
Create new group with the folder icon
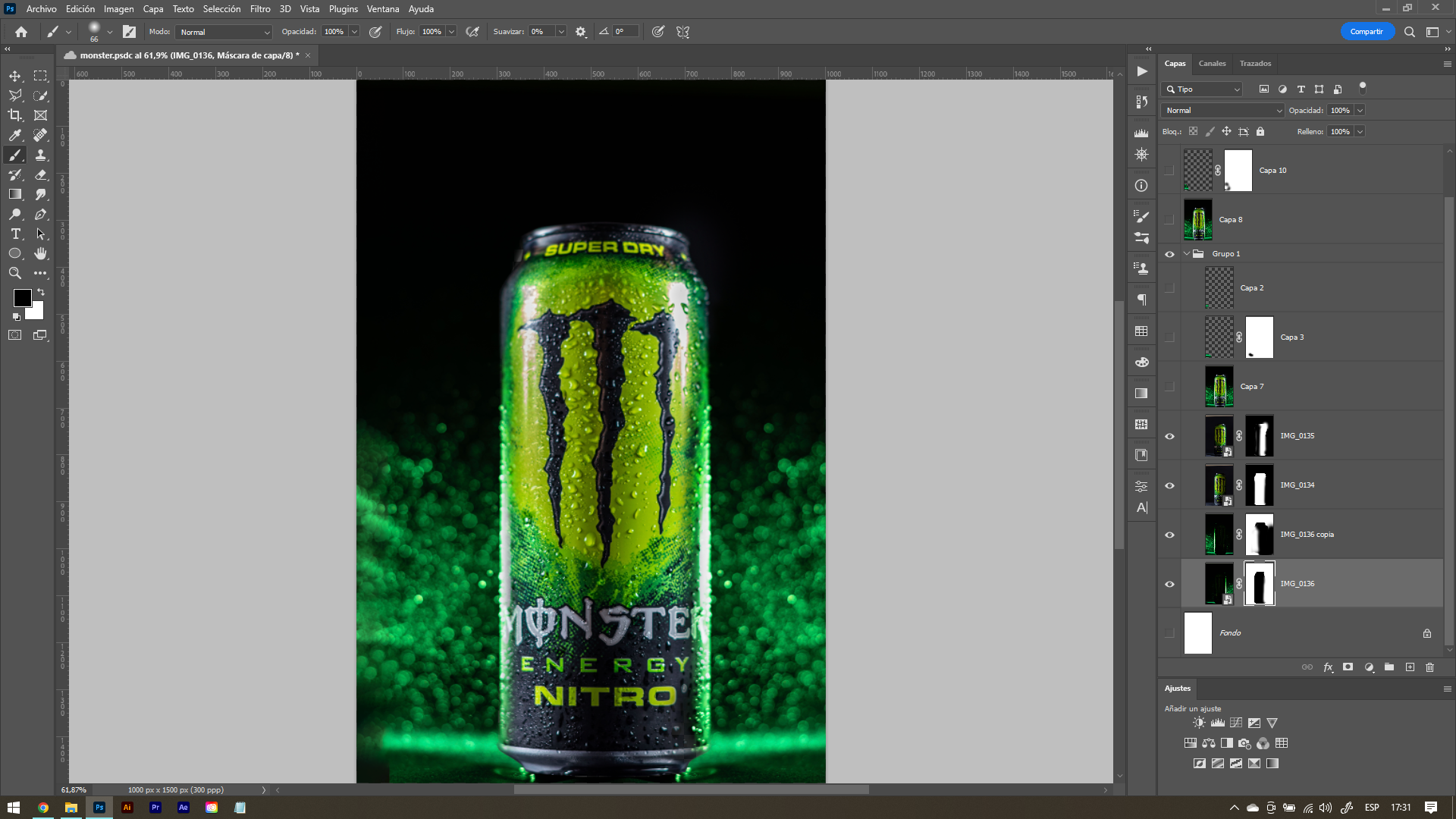(x=1389, y=667)
